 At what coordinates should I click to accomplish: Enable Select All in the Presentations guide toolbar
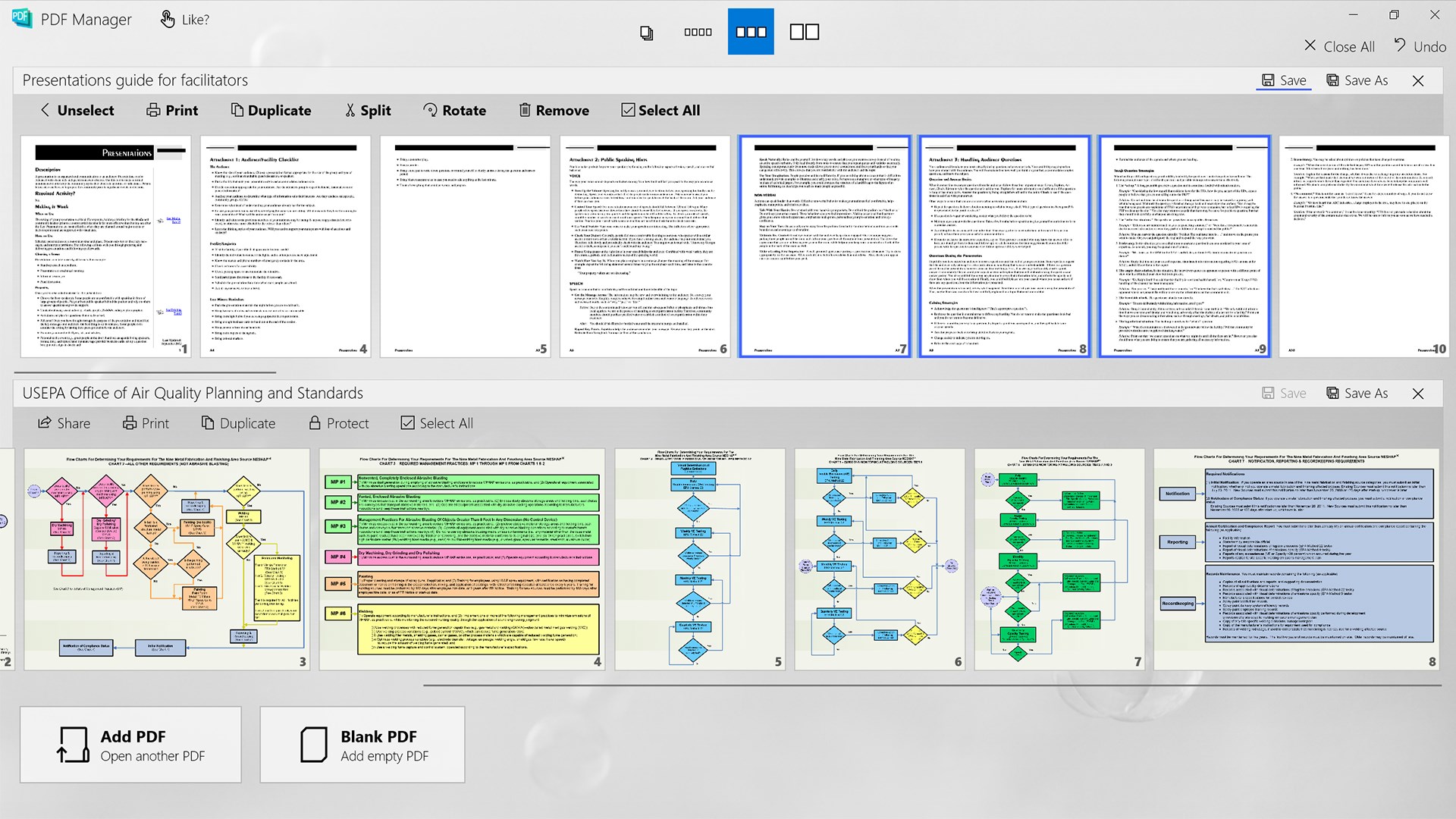point(659,110)
